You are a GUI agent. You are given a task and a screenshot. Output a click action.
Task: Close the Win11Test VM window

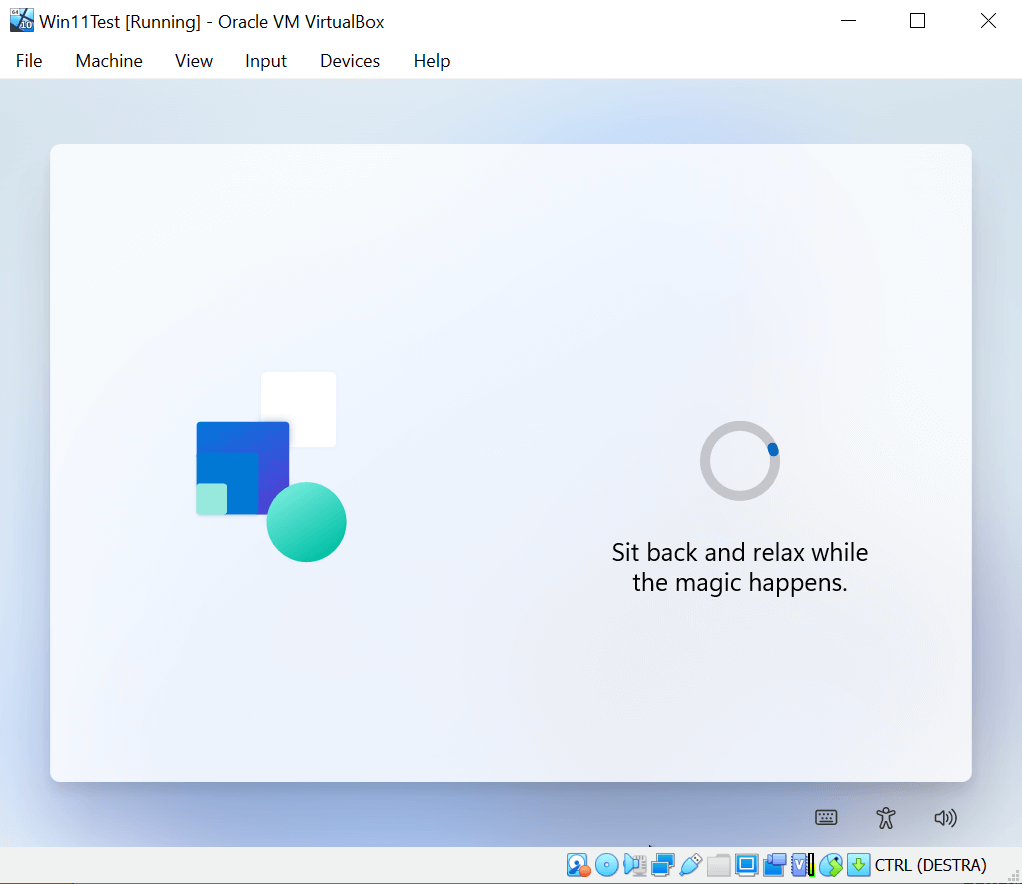[x=988, y=21]
